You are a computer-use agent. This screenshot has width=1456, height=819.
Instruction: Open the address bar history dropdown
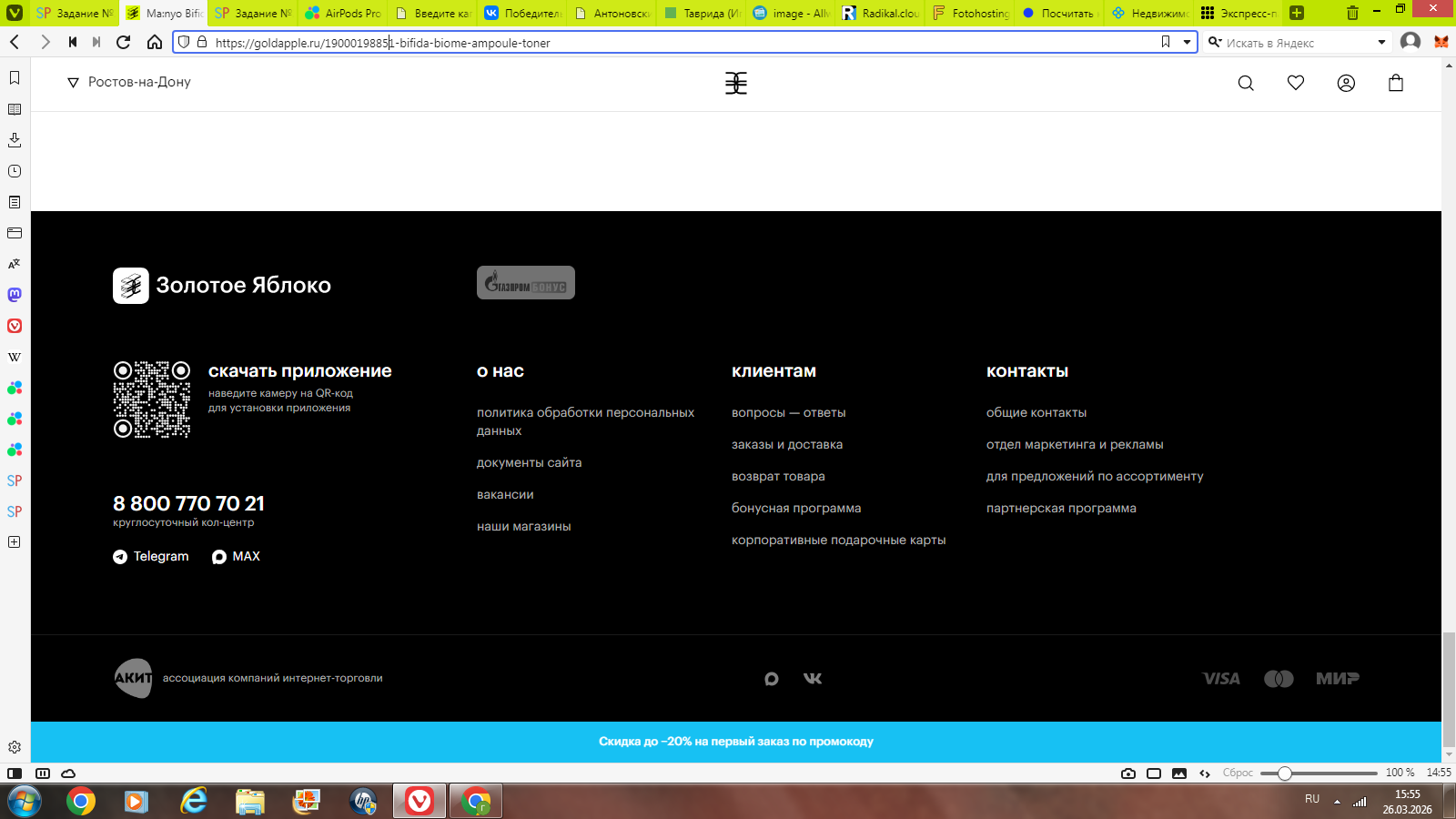[x=1188, y=42]
